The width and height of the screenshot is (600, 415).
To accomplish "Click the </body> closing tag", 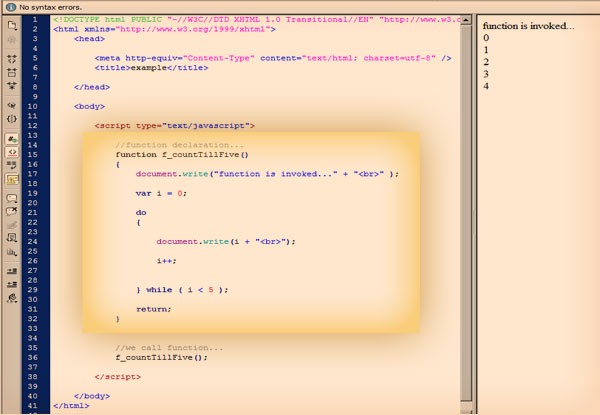I will [x=92, y=396].
